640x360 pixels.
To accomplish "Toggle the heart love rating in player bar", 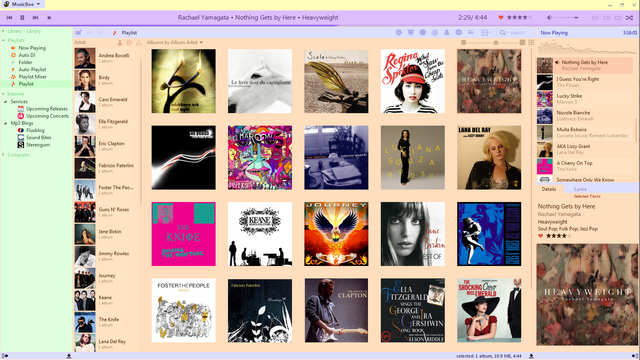I will (501, 18).
